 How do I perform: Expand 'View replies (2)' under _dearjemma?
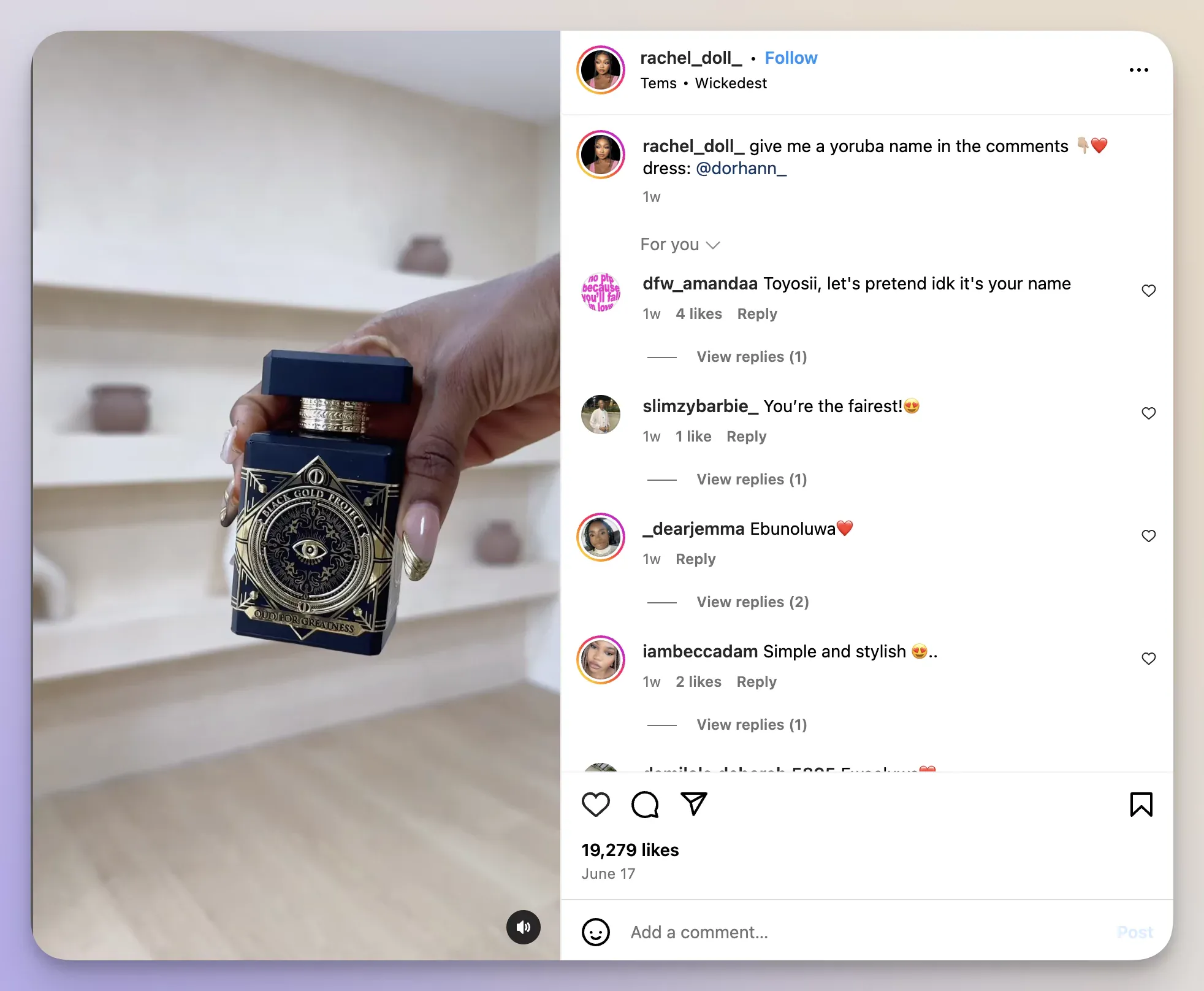(x=751, y=601)
